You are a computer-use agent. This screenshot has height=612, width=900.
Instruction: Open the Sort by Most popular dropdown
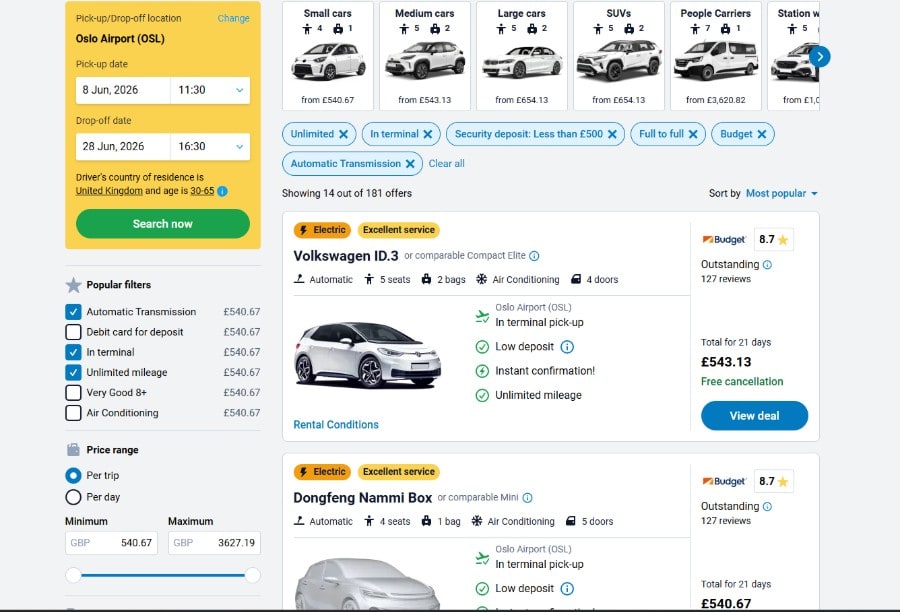coord(782,193)
